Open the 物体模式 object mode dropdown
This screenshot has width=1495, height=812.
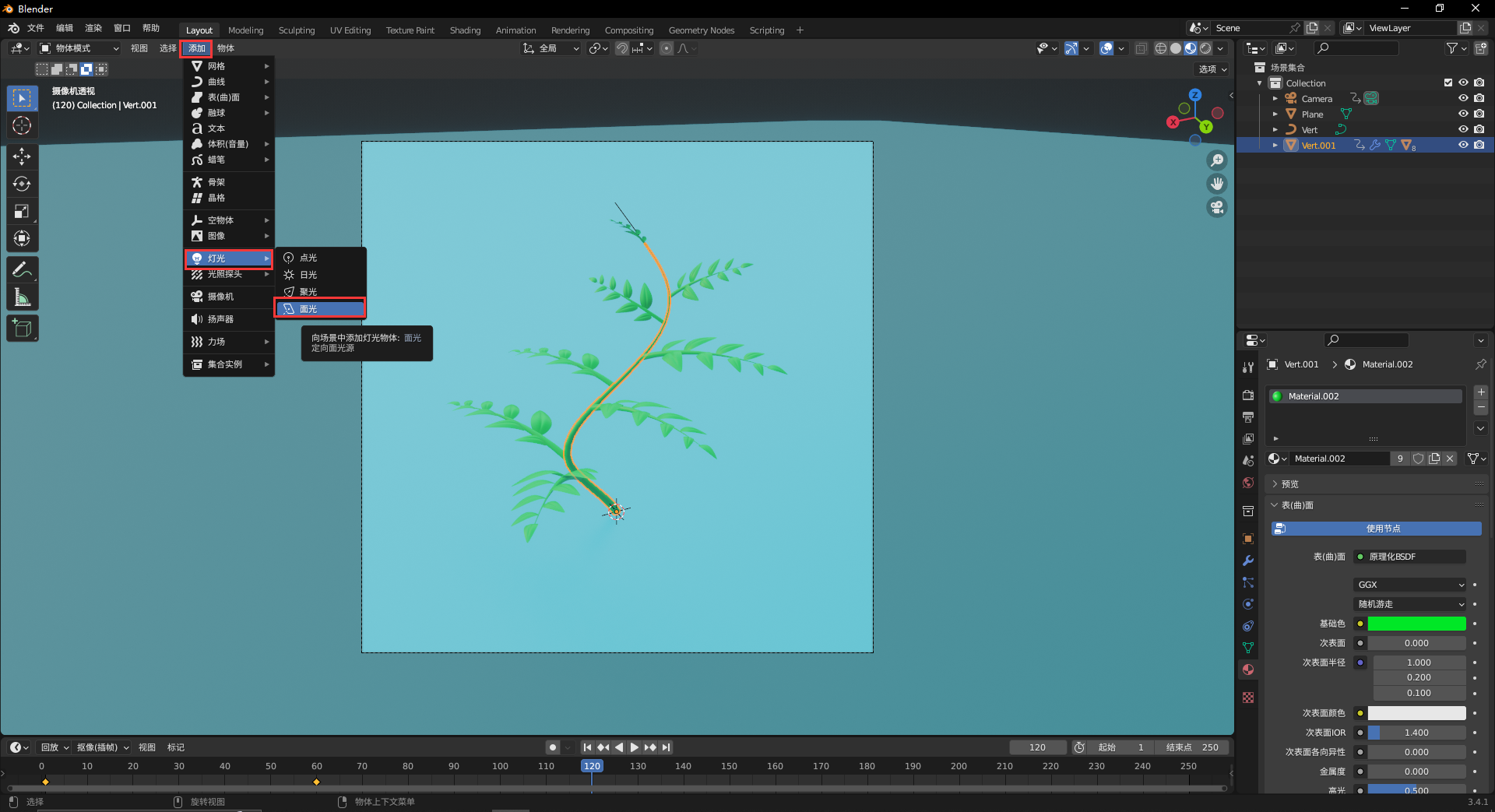pyautogui.click(x=79, y=48)
